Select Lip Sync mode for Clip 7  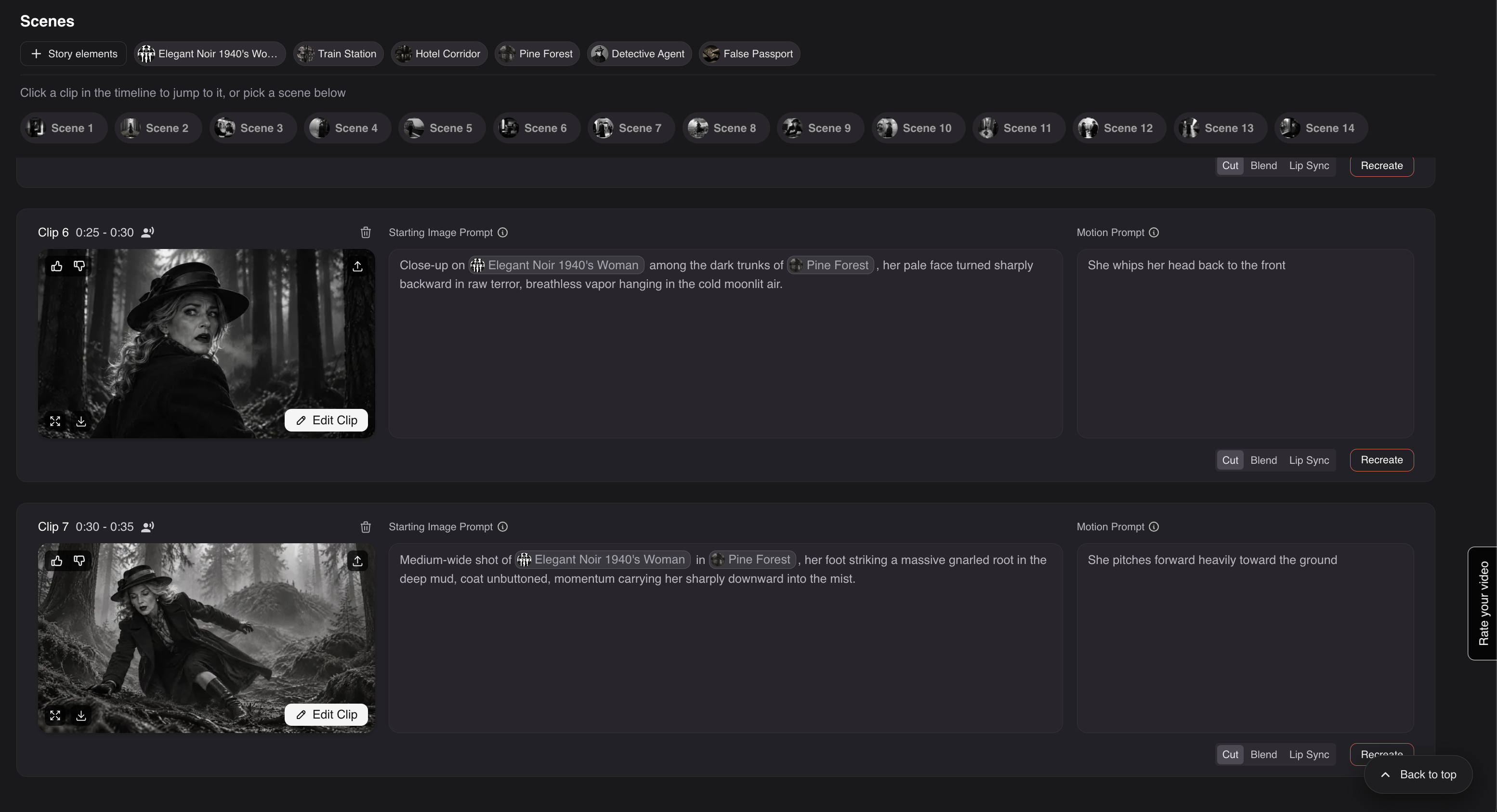(1309, 755)
